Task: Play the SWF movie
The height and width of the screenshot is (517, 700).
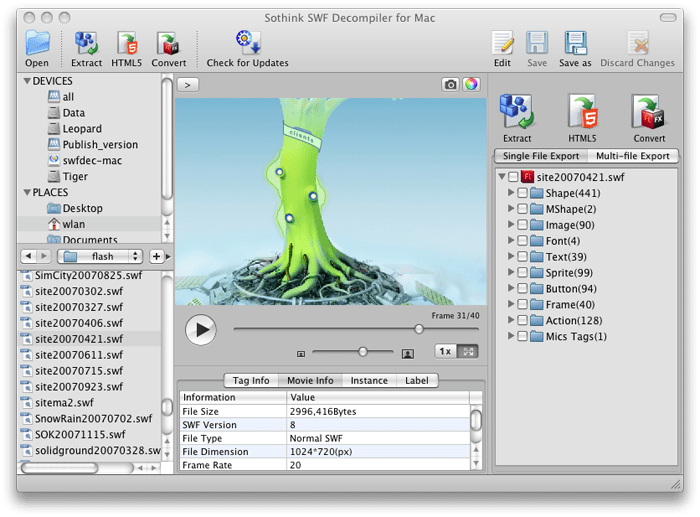Action: point(201,330)
